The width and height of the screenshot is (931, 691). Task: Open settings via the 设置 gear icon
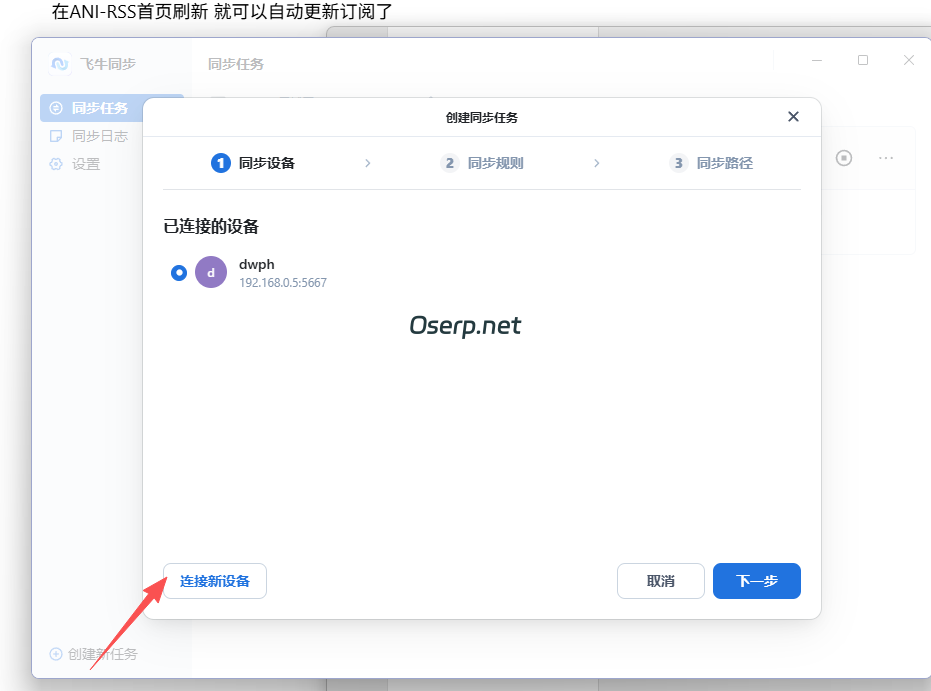(x=55, y=163)
